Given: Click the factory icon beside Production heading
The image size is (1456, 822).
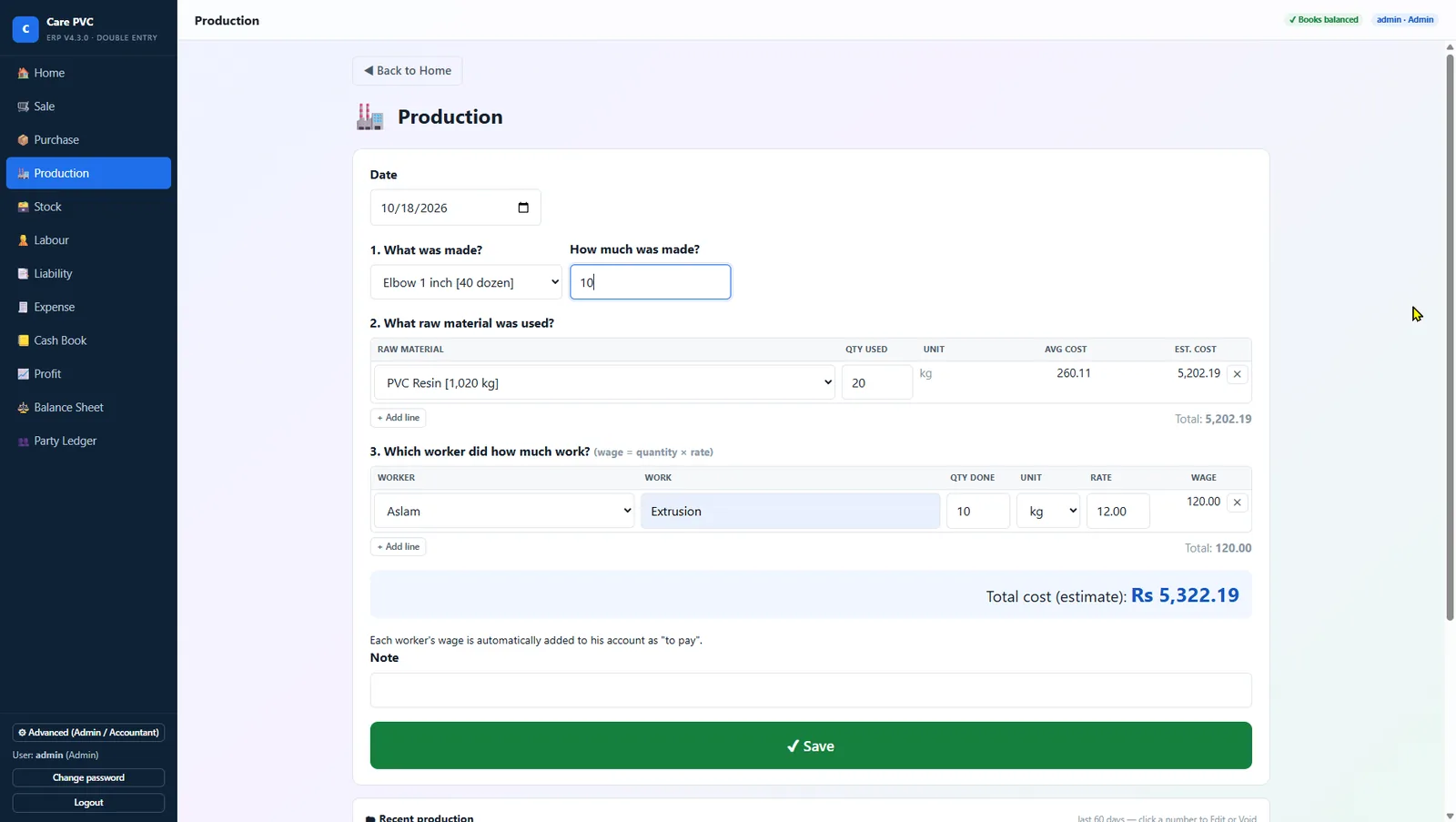Looking at the screenshot, I should [x=369, y=117].
